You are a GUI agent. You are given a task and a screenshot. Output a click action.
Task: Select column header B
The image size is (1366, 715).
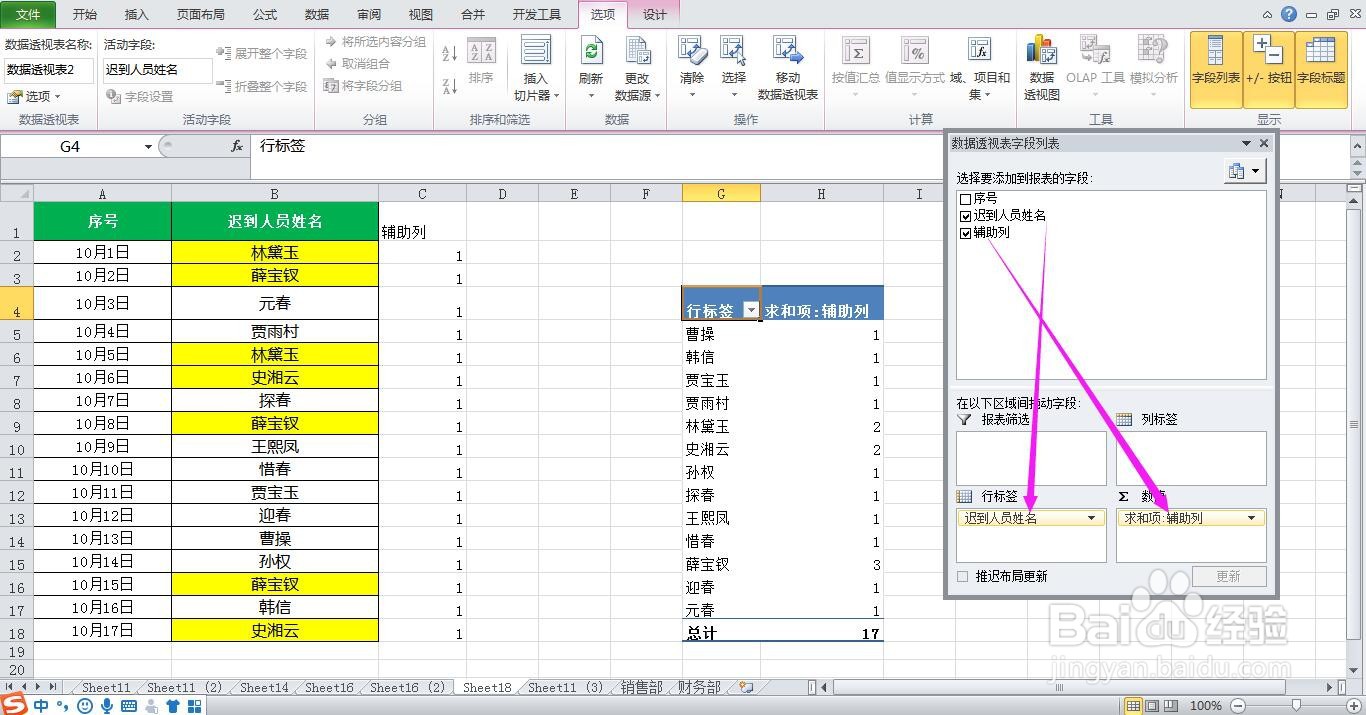[x=275, y=193]
